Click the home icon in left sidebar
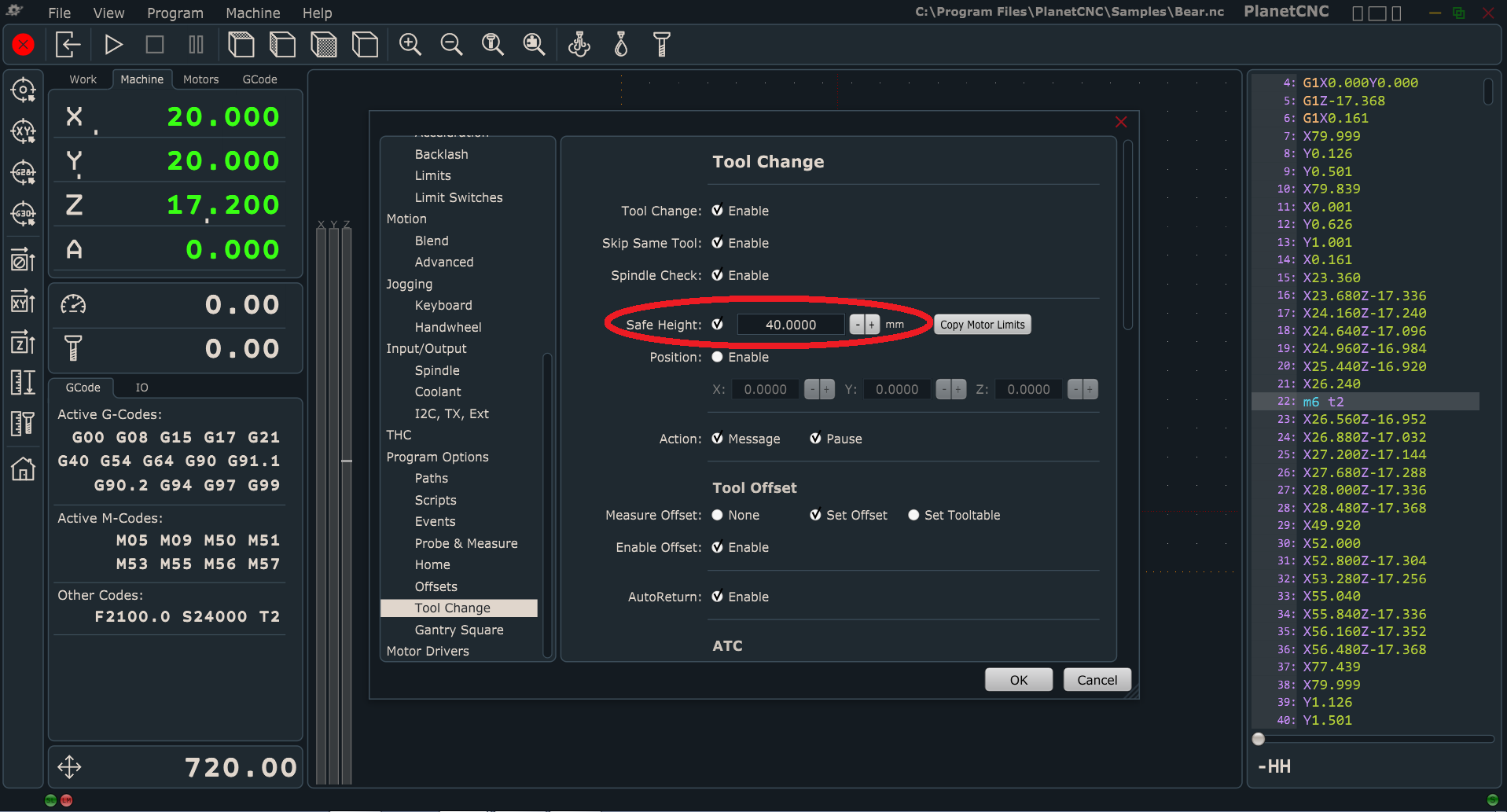The image size is (1507, 812). pyautogui.click(x=23, y=469)
